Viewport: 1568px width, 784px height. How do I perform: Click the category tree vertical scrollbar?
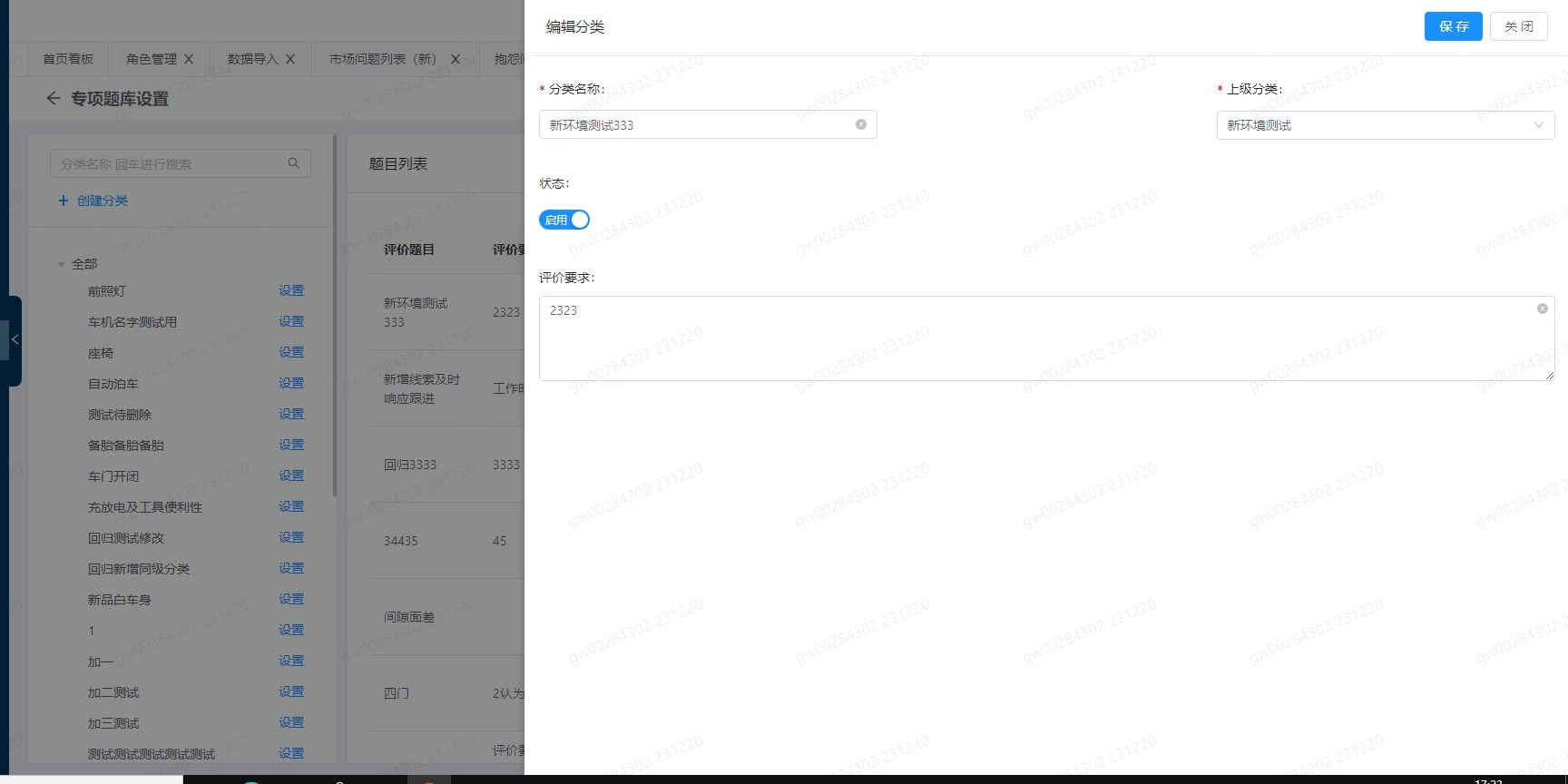[335, 315]
